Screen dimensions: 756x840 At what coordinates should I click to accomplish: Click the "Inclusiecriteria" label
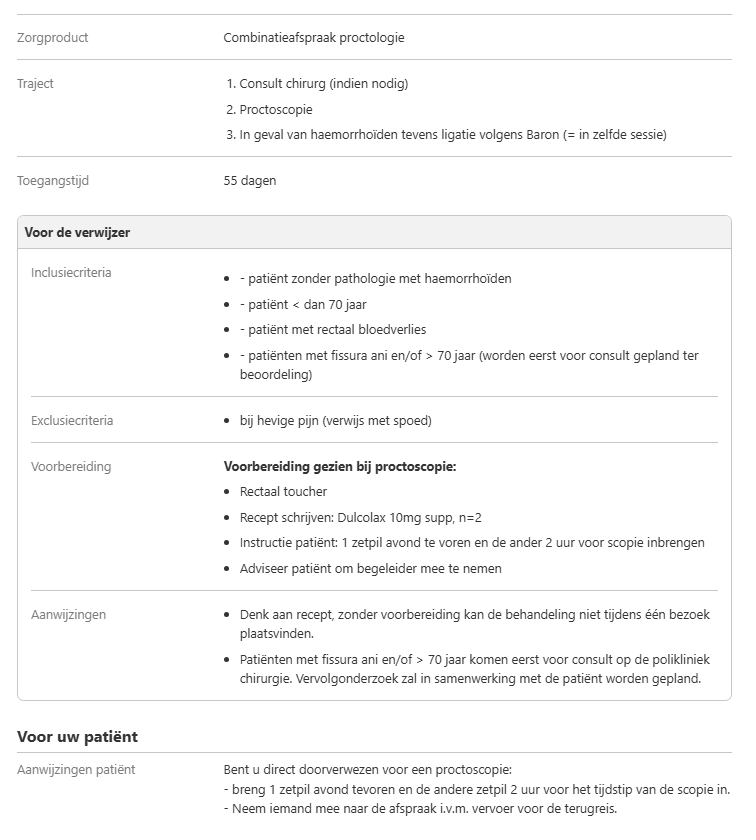(x=71, y=273)
